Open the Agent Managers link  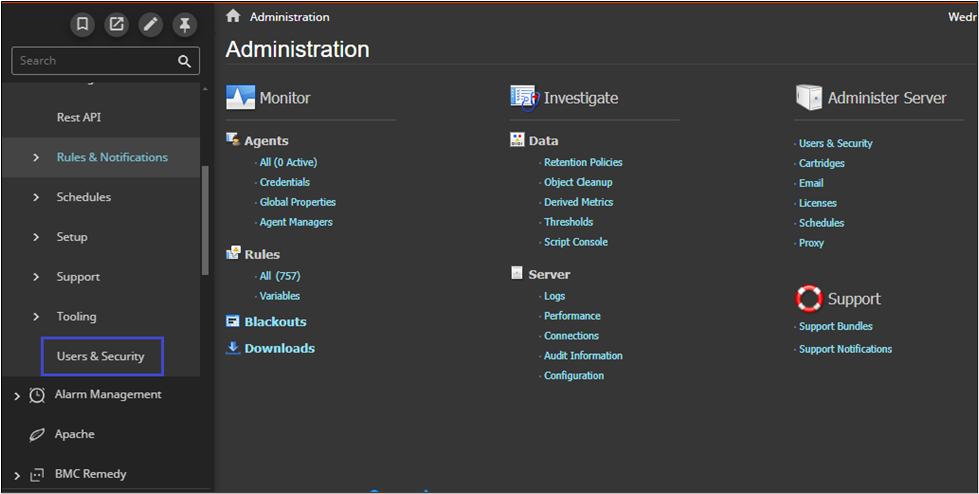(x=296, y=222)
